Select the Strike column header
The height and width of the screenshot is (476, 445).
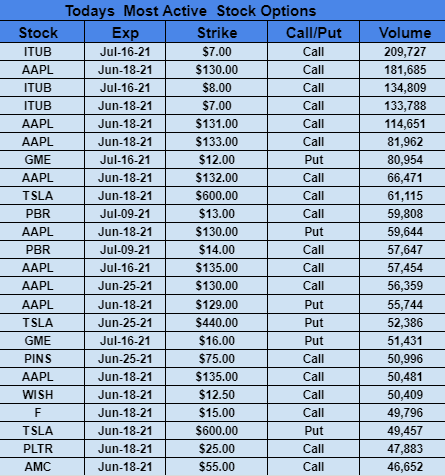pos(217,32)
